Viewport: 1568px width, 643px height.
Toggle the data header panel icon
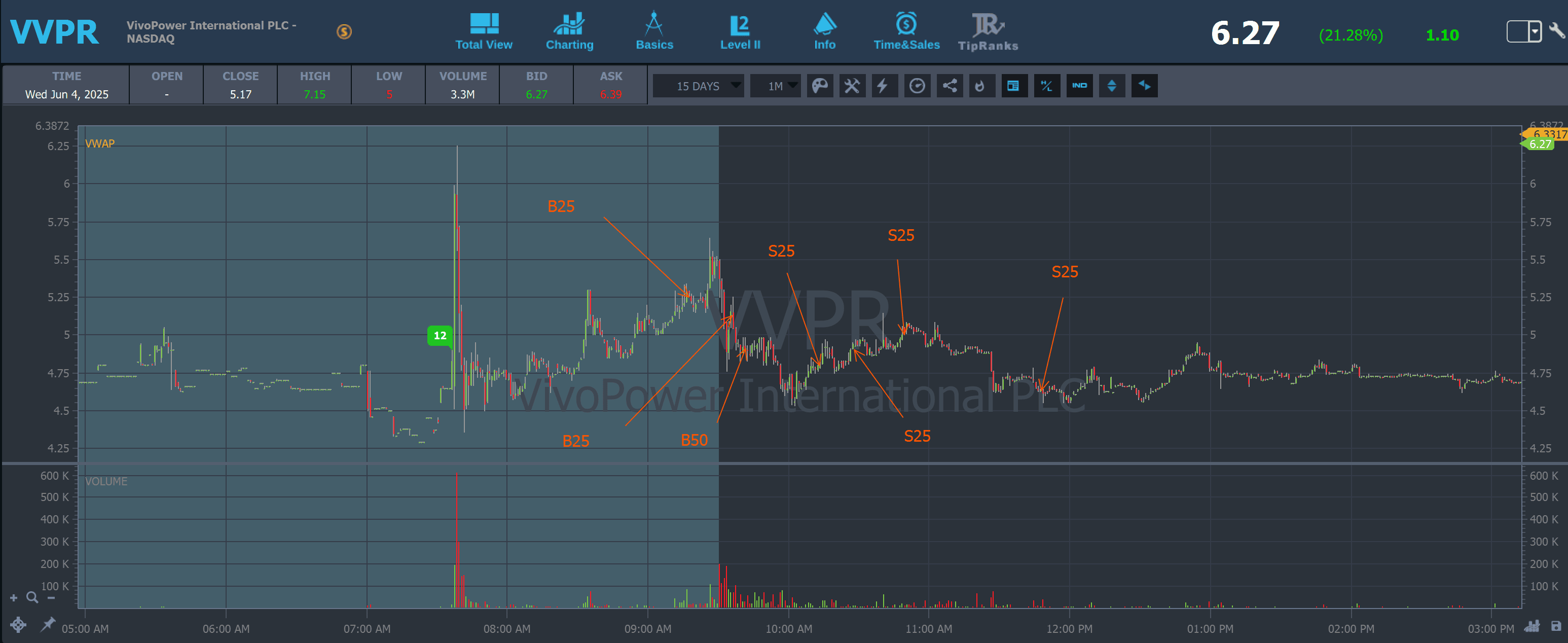1014,86
